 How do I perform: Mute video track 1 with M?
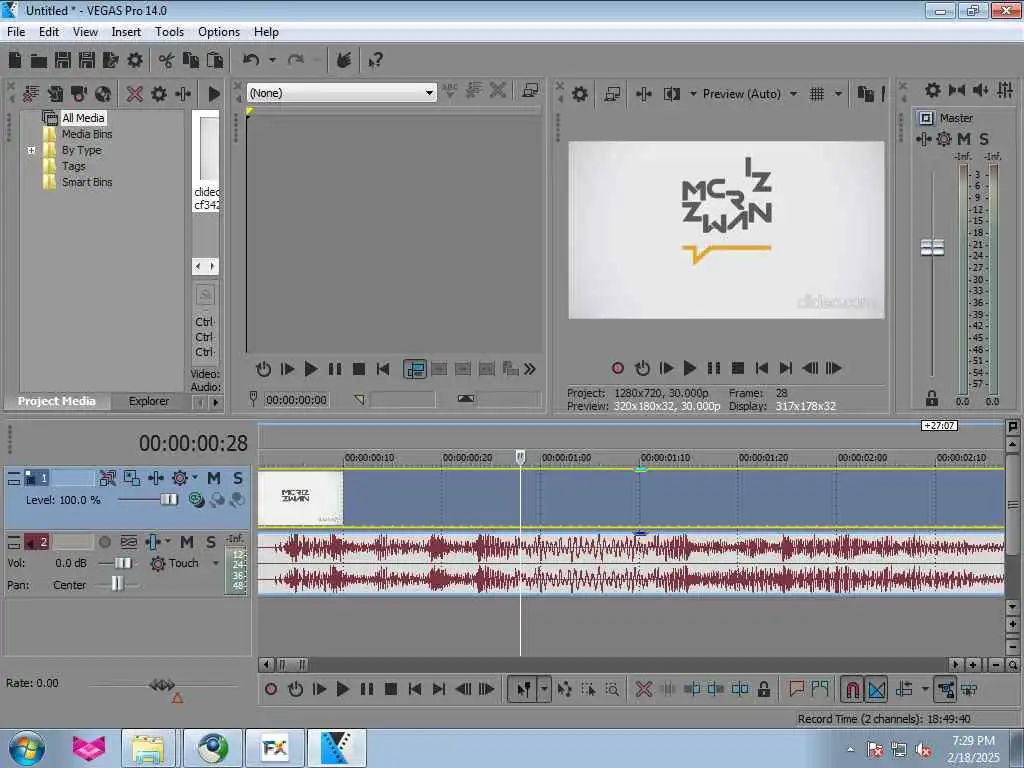214,478
